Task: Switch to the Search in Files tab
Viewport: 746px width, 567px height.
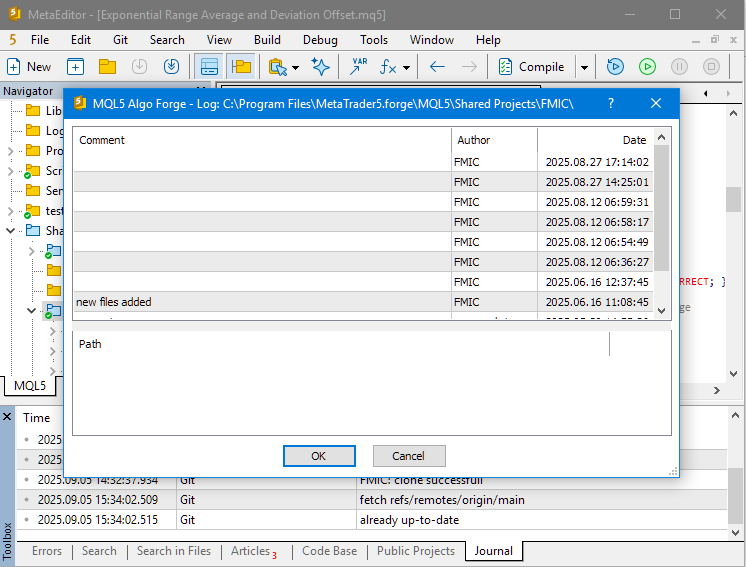Action: click(x=174, y=551)
